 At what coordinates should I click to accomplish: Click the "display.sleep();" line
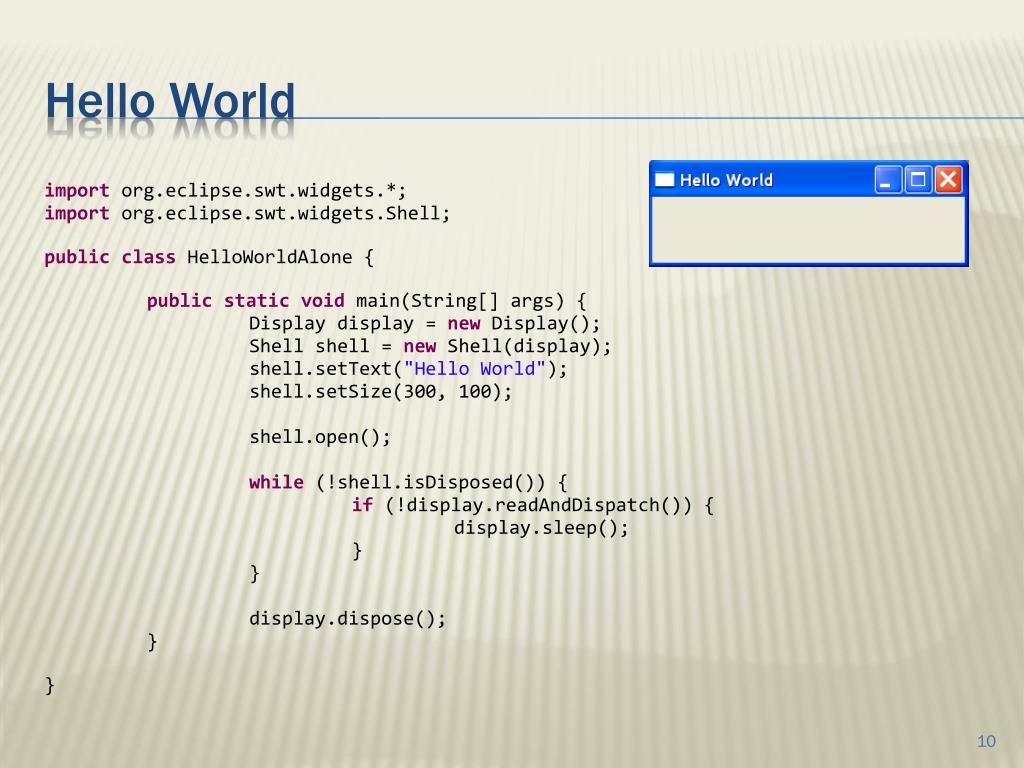pyautogui.click(x=541, y=528)
